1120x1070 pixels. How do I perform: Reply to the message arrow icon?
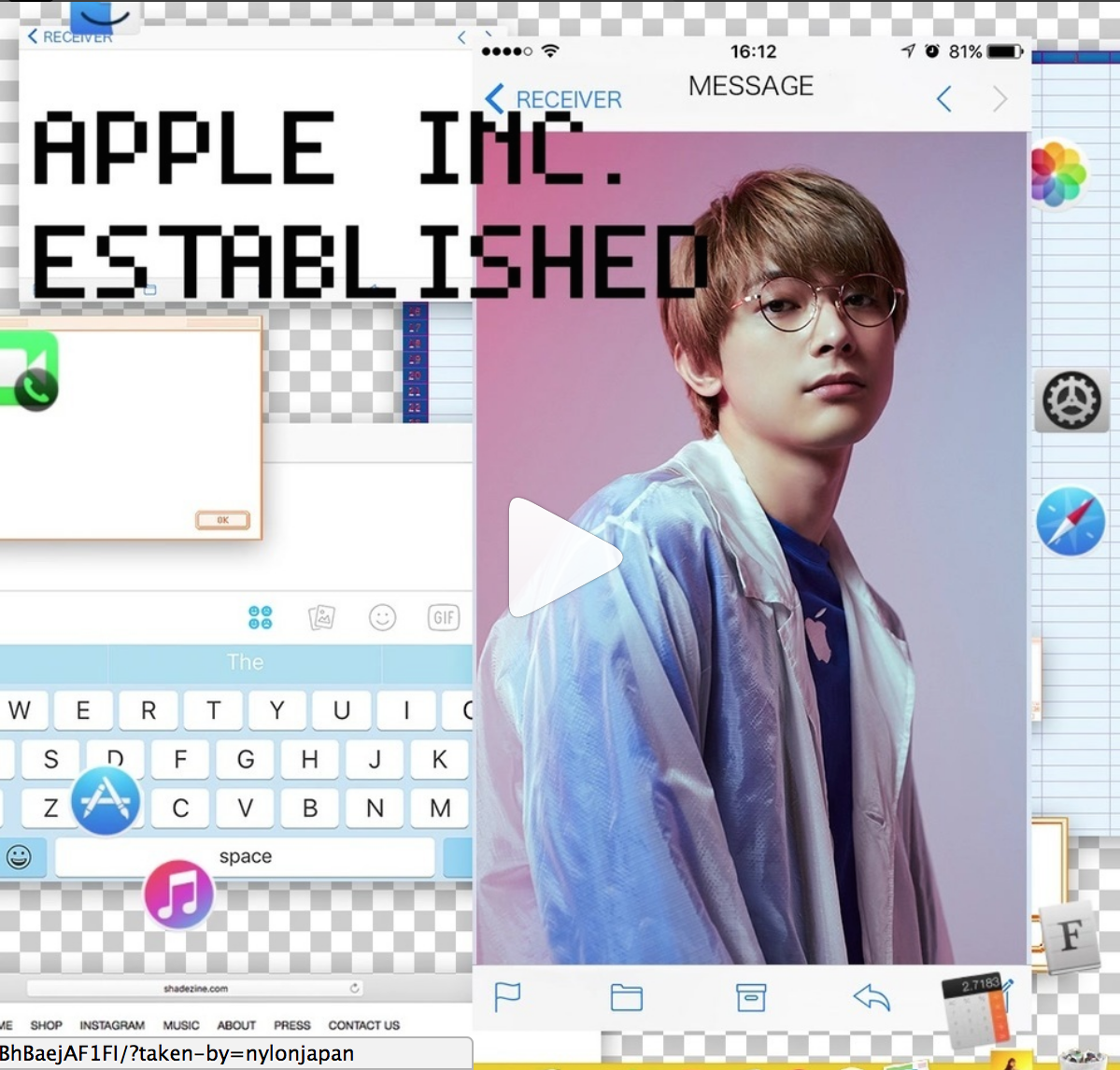click(872, 997)
